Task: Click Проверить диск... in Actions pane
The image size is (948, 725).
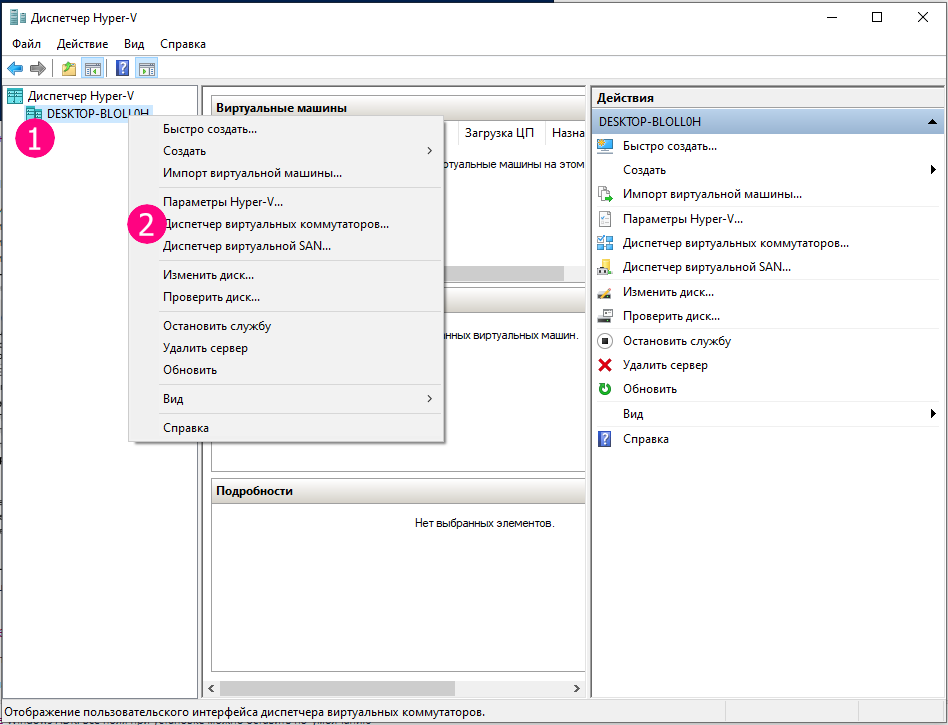Action: pyautogui.click(x=671, y=316)
